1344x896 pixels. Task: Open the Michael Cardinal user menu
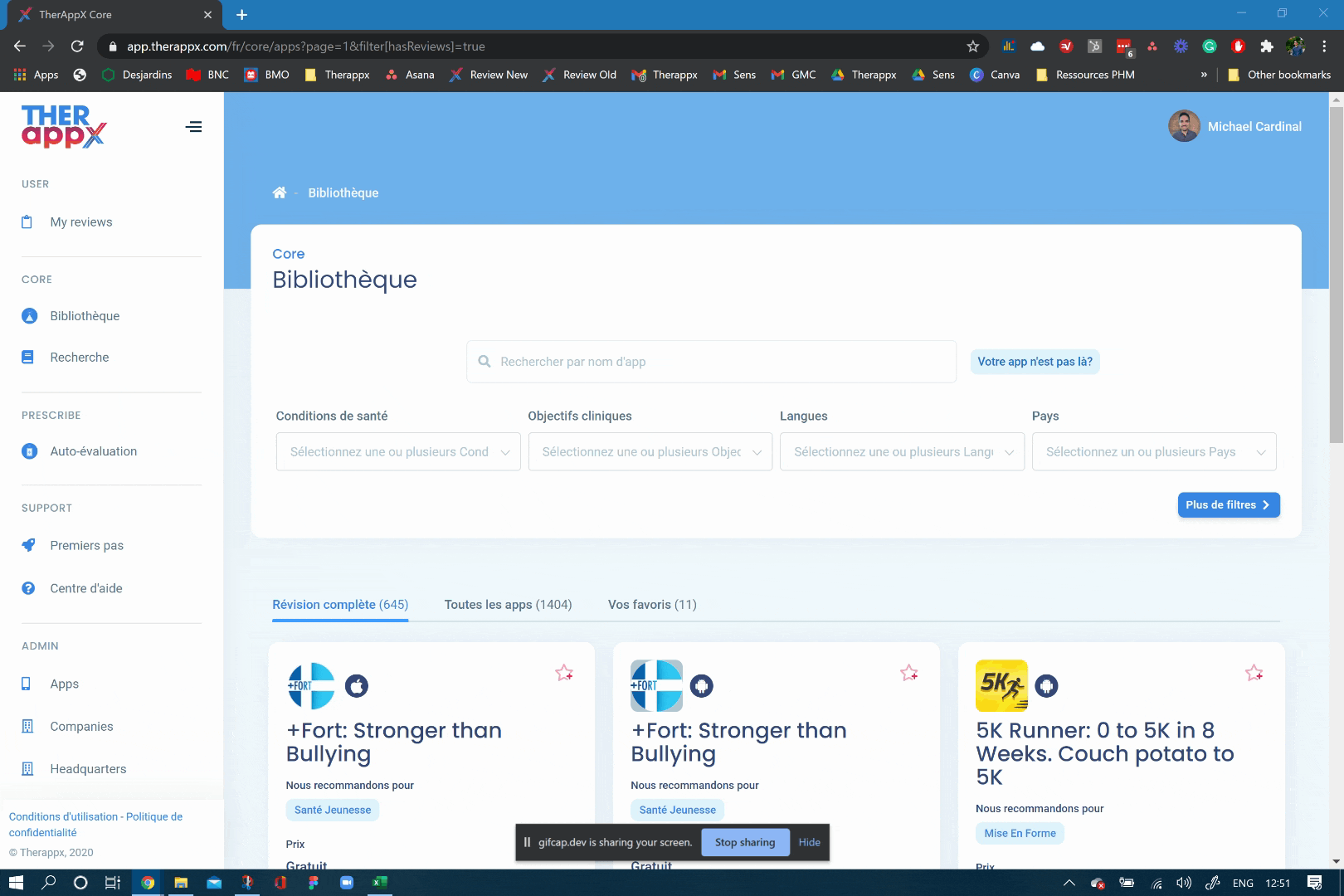(1234, 126)
